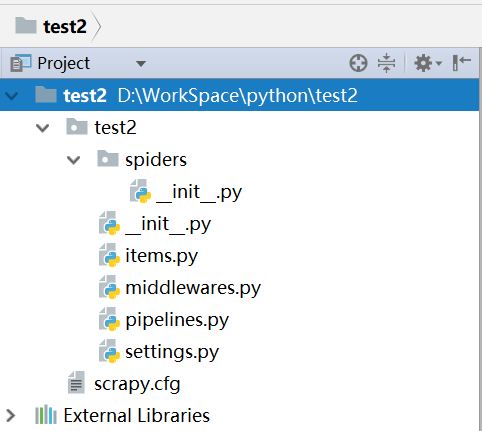Open the Project view dropdown arrow
The height and width of the screenshot is (431, 482).
pyautogui.click(x=141, y=63)
